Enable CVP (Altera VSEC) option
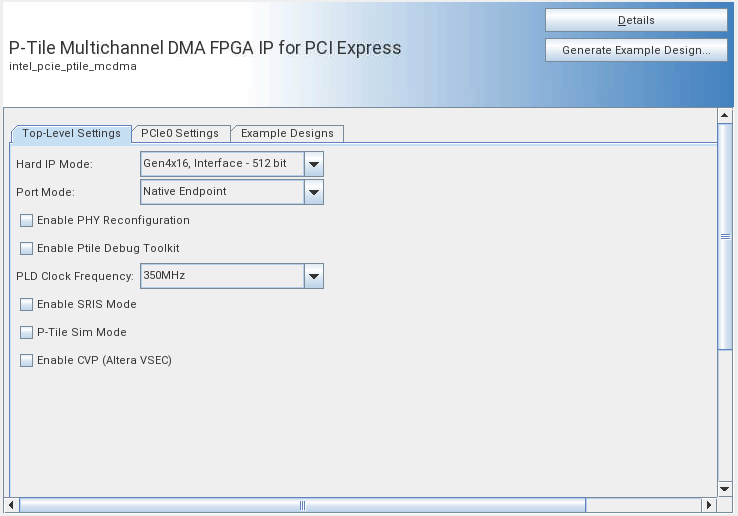738x516 pixels. pos(27,360)
